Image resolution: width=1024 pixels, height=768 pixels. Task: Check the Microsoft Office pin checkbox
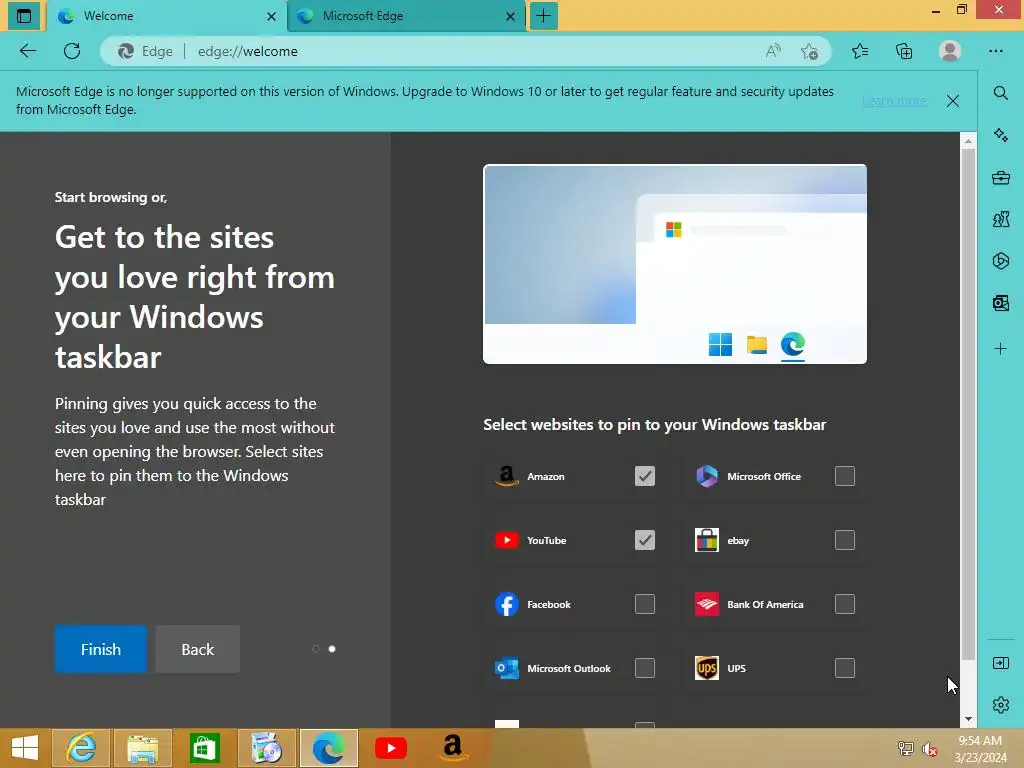844,476
